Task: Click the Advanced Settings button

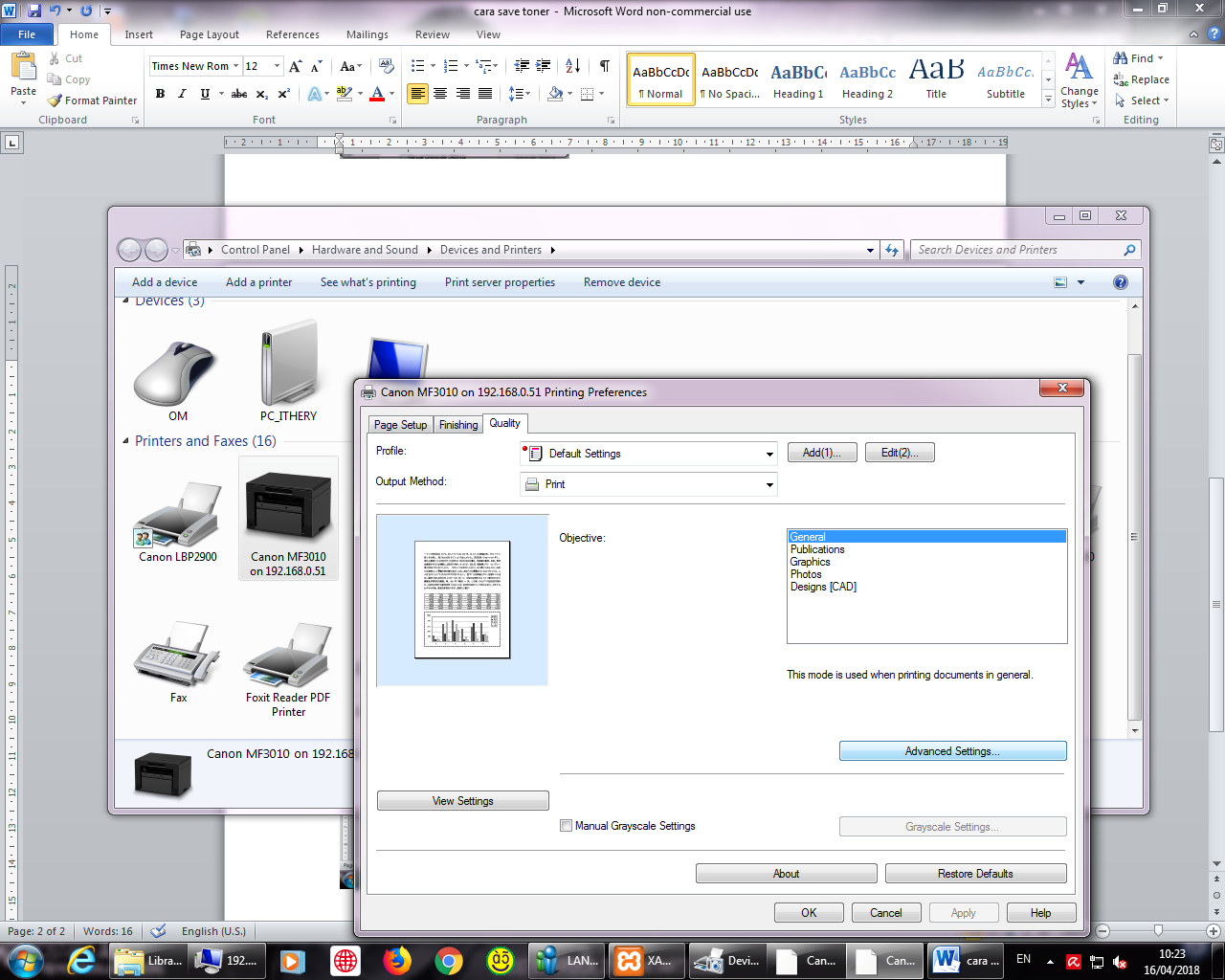Action: click(x=952, y=750)
